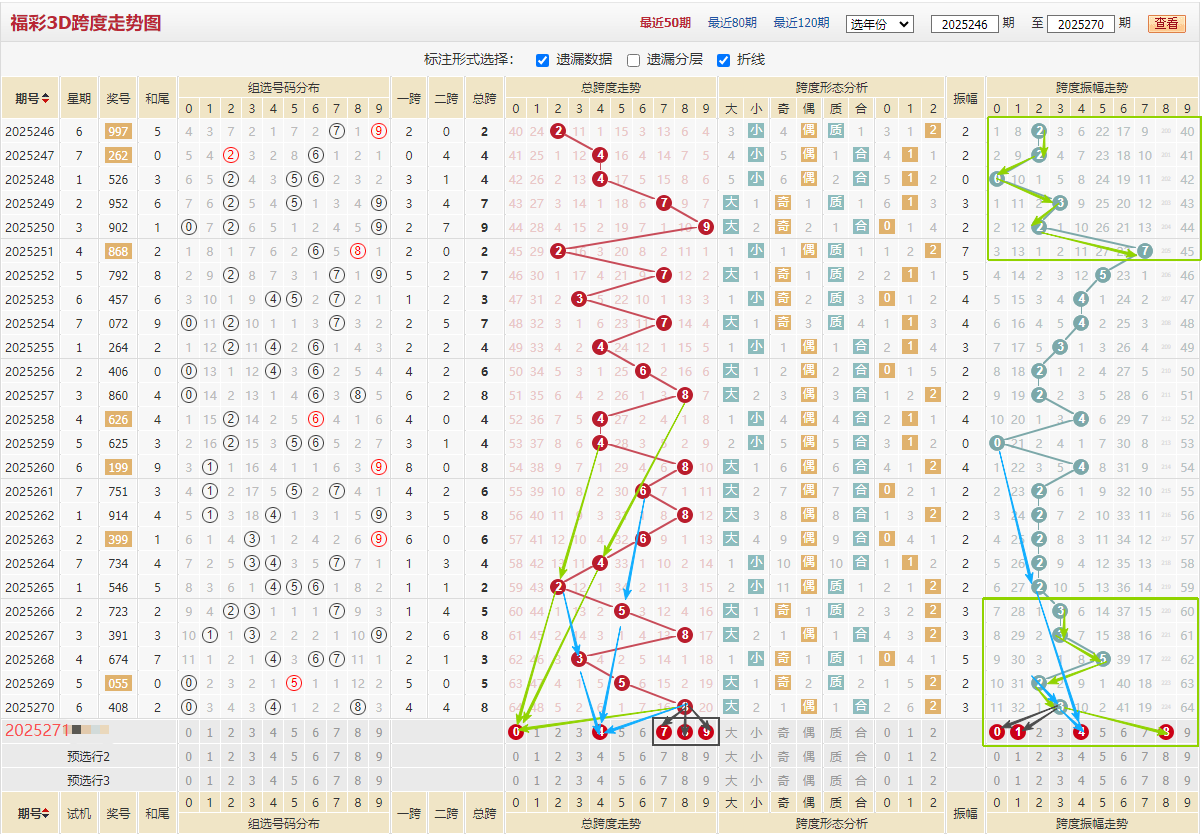Click red ball 0 in 2025271 总跨度走势
Viewport: 1204px width, 834px height.
coord(516,732)
